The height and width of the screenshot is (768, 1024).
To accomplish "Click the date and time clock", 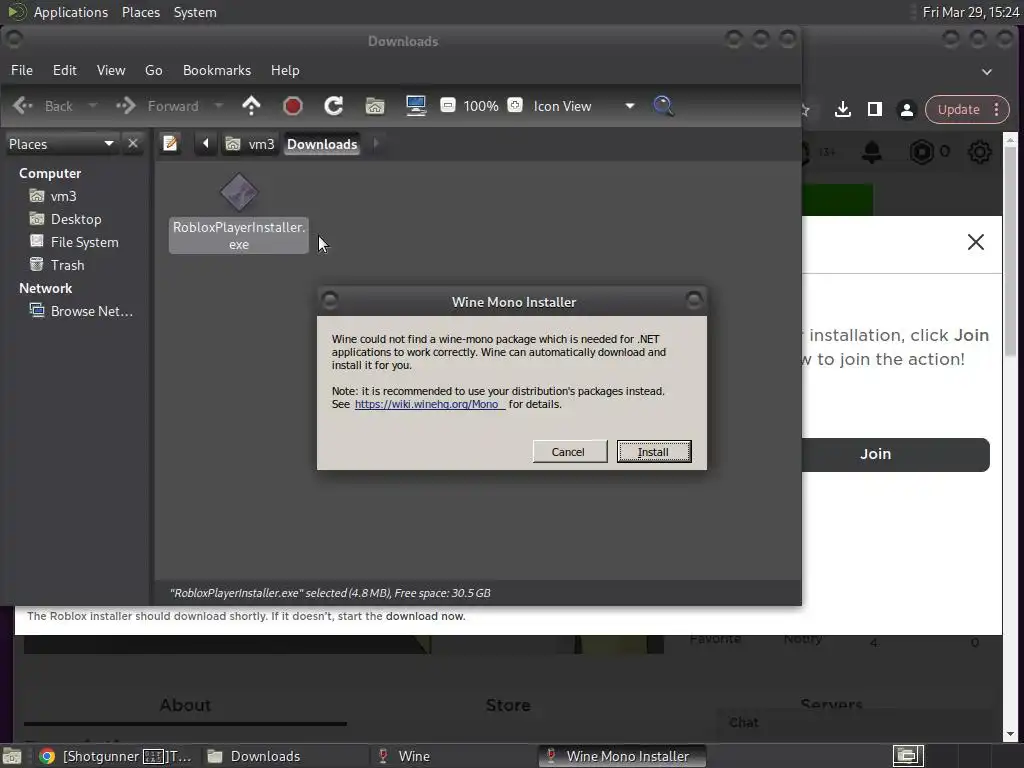I will (970, 12).
